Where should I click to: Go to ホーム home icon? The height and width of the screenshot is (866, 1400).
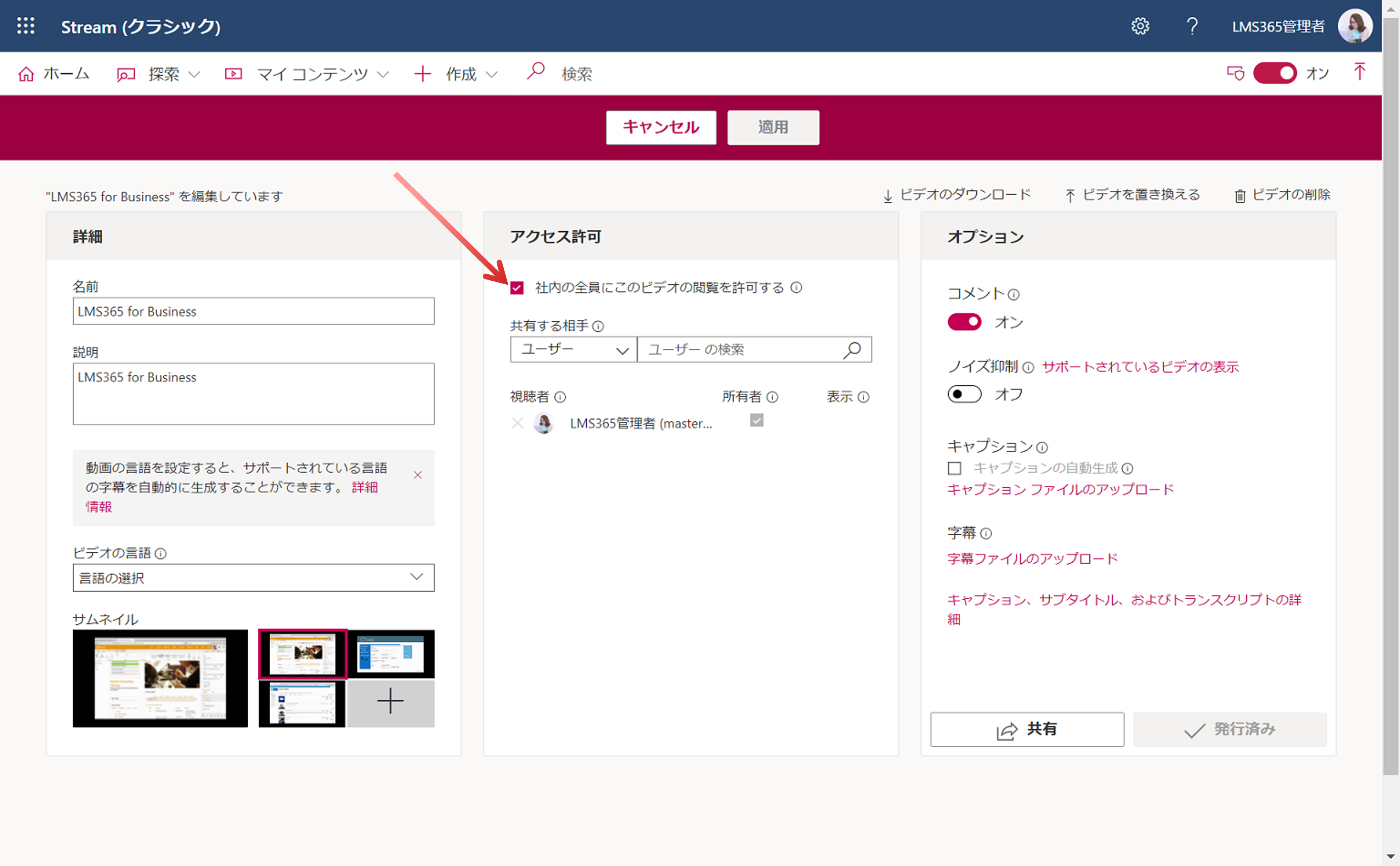pyautogui.click(x=26, y=74)
